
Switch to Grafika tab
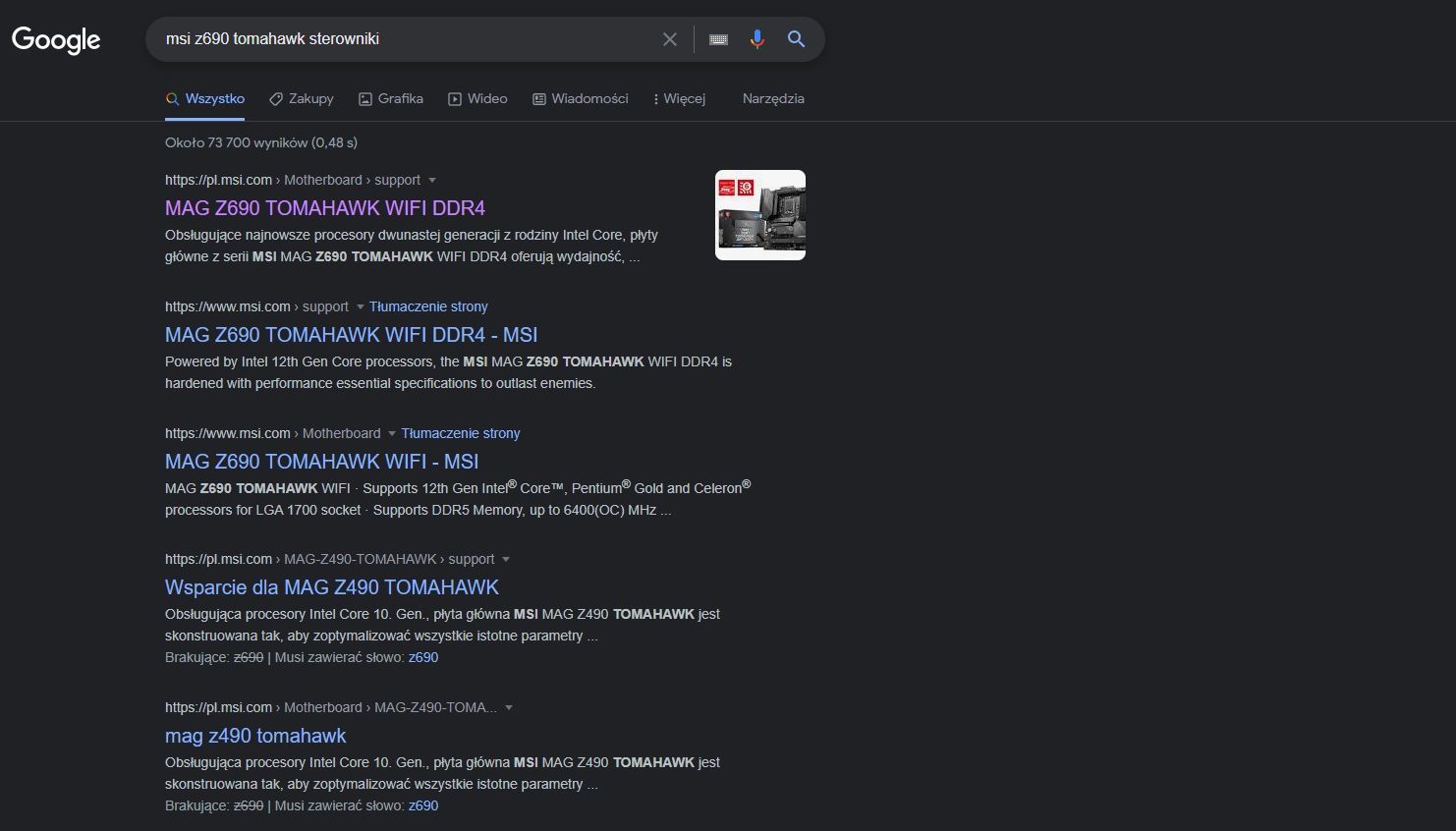391,98
